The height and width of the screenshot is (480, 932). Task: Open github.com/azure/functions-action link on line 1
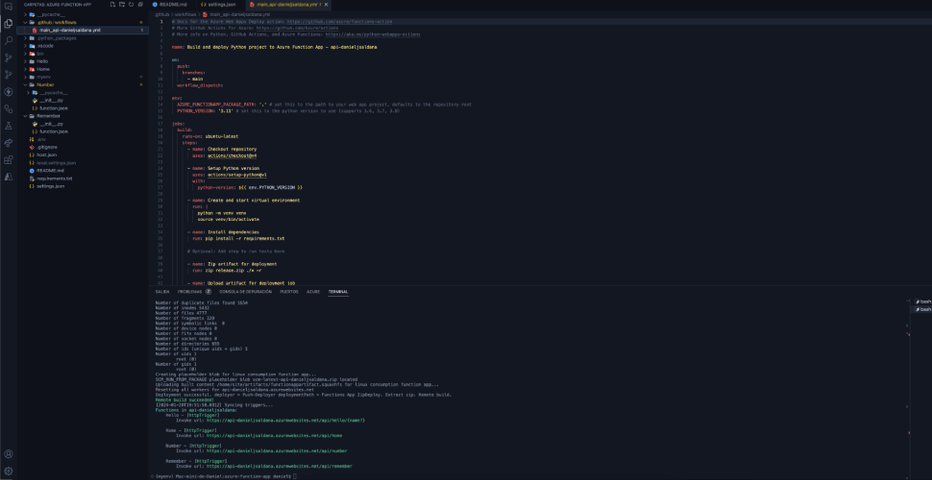click(x=340, y=21)
